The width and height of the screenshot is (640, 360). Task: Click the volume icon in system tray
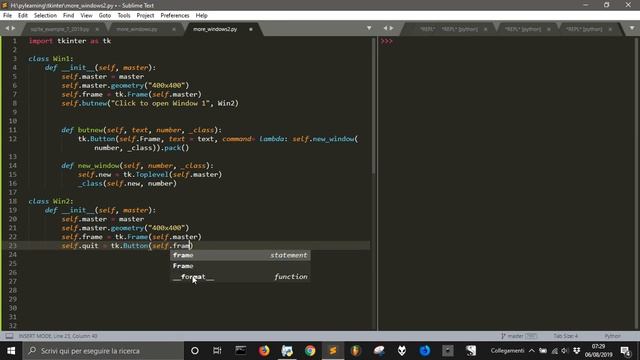(x=565, y=351)
